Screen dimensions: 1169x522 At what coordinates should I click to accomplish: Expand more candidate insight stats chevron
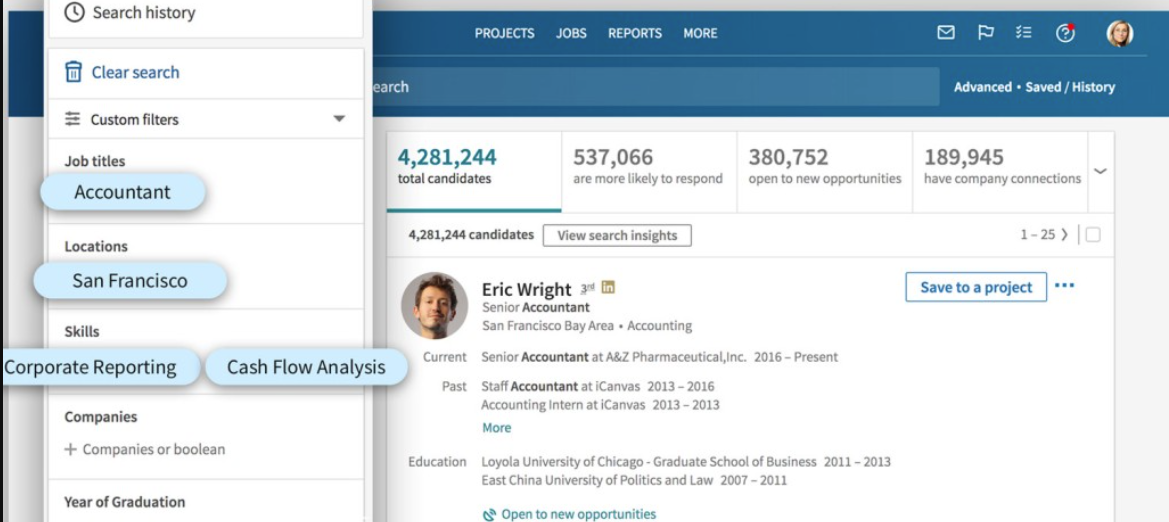point(1100,172)
